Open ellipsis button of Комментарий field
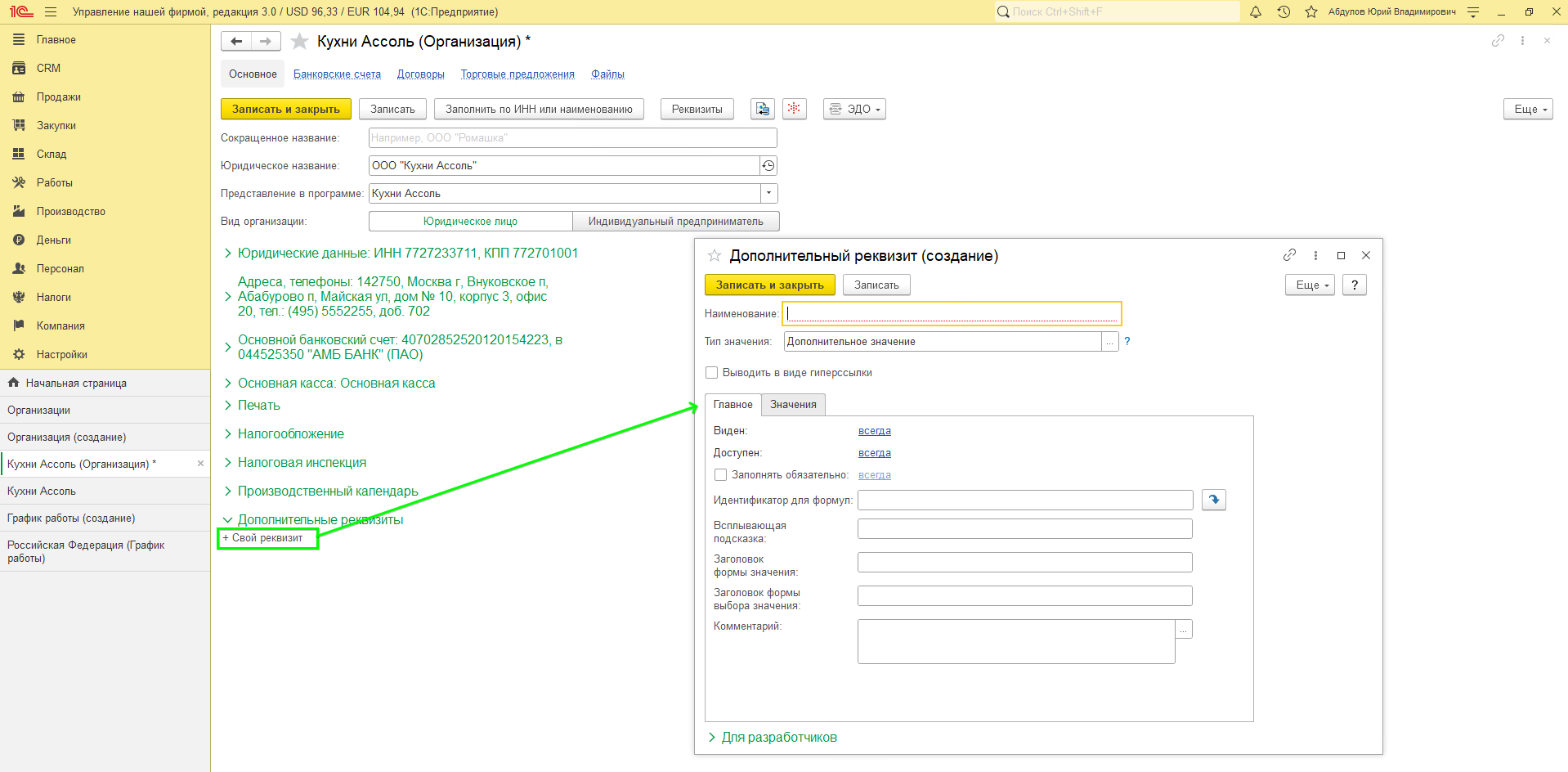 pyautogui.click(x=1184, y=629)
